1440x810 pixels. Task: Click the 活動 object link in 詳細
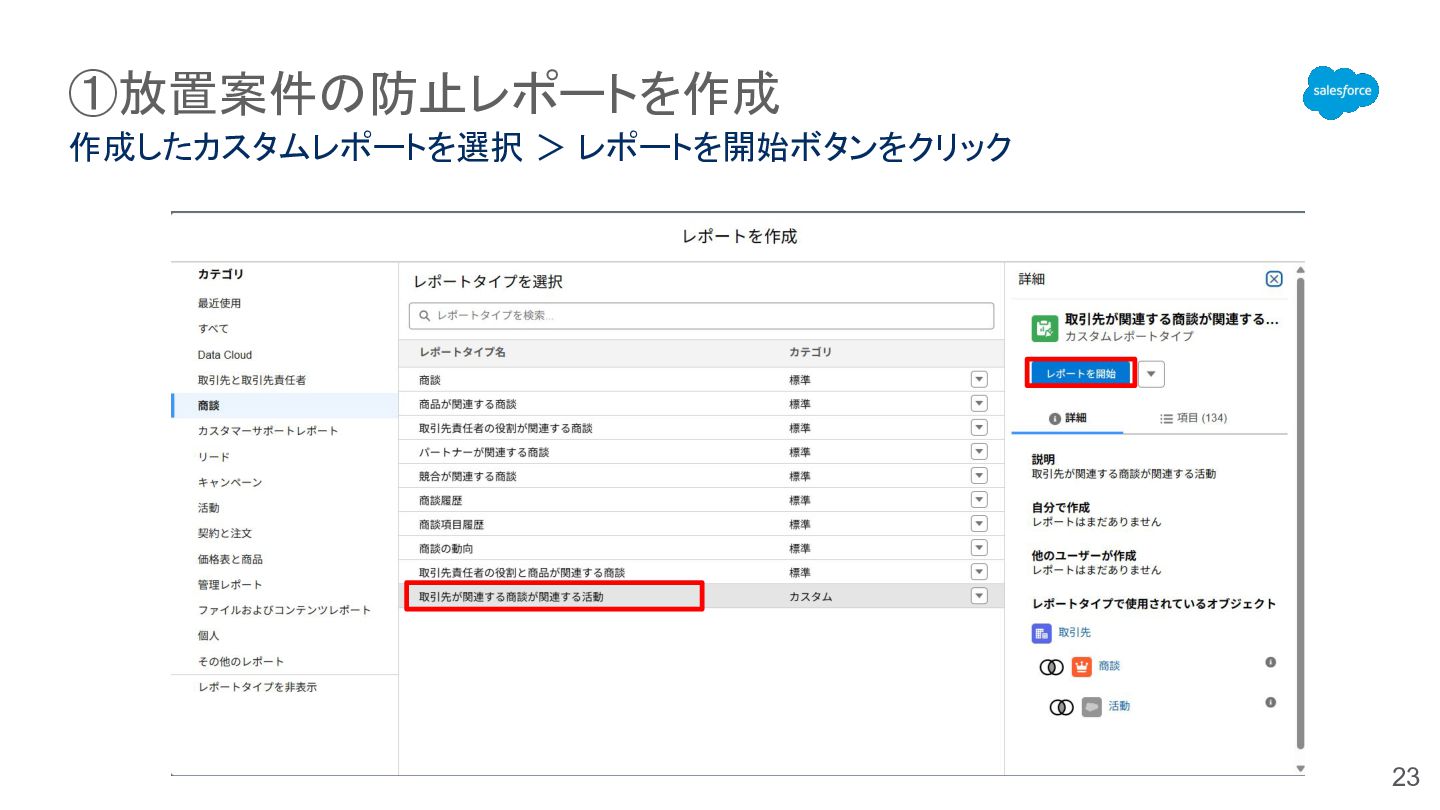[x=1119, y=706]
